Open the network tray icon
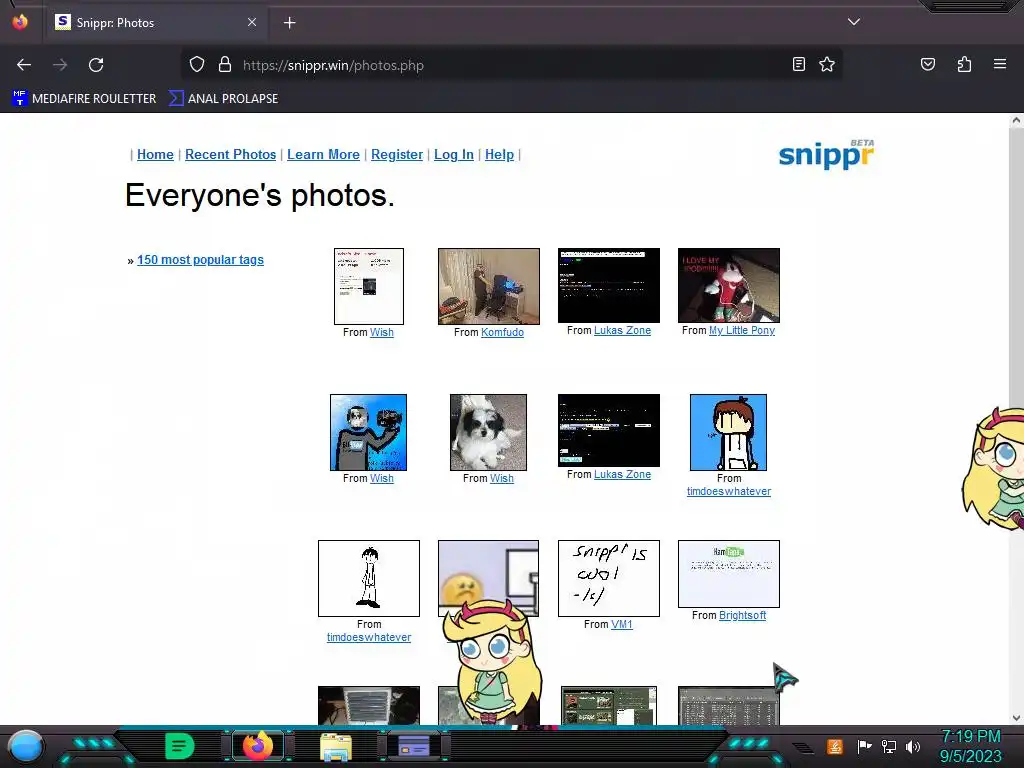This screenshot has height=768, width=1024. 889,746
